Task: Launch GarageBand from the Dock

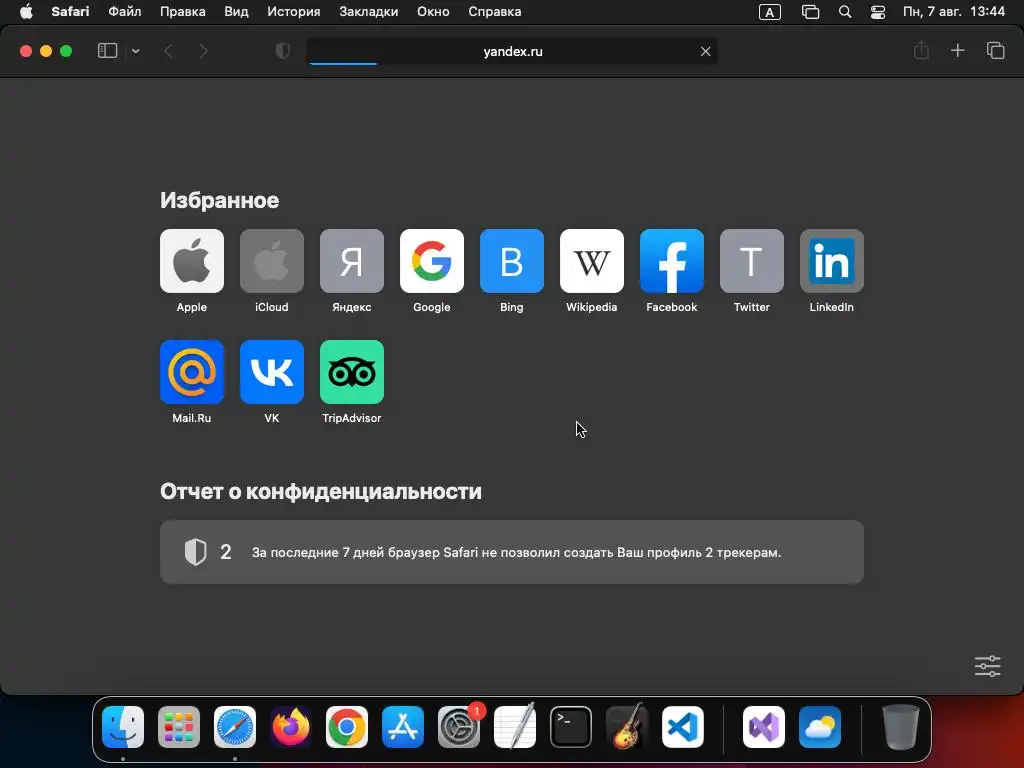Action: coord(627,727)
